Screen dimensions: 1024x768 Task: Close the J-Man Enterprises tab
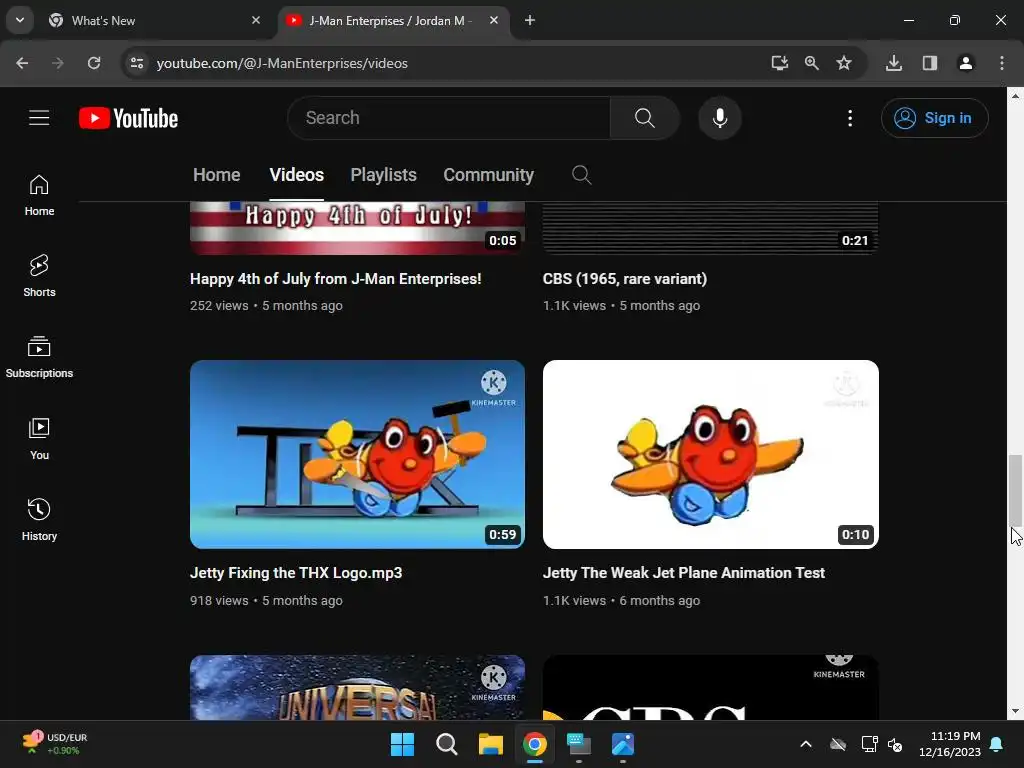[x=494, y=20]
